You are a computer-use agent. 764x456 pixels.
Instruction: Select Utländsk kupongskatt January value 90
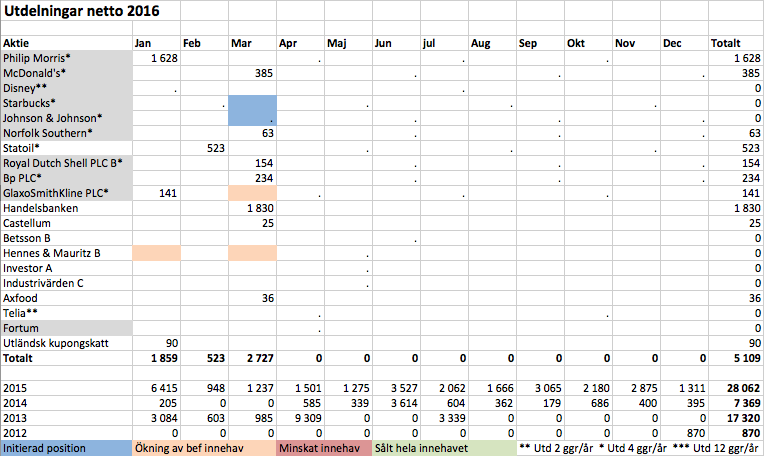coord(156,343)
